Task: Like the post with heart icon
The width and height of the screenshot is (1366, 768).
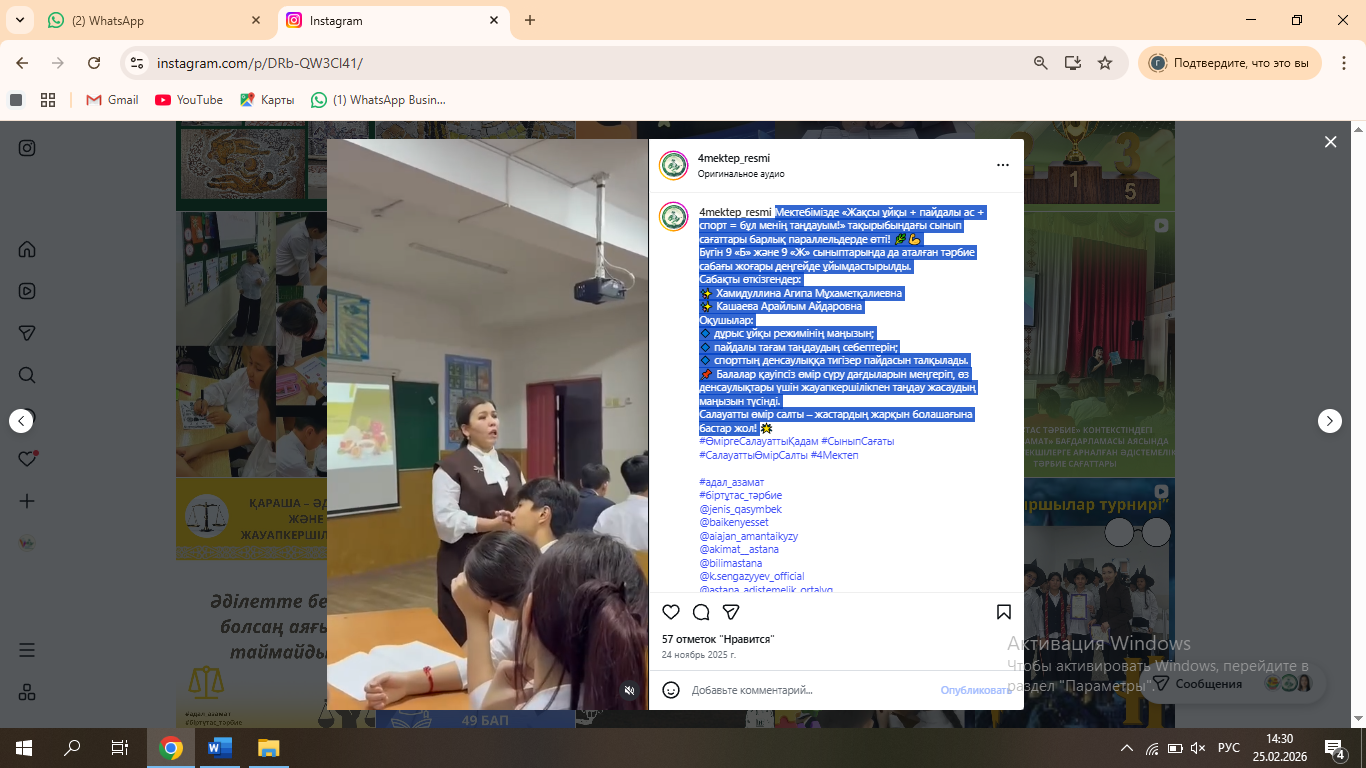Action: click(671, 612)
